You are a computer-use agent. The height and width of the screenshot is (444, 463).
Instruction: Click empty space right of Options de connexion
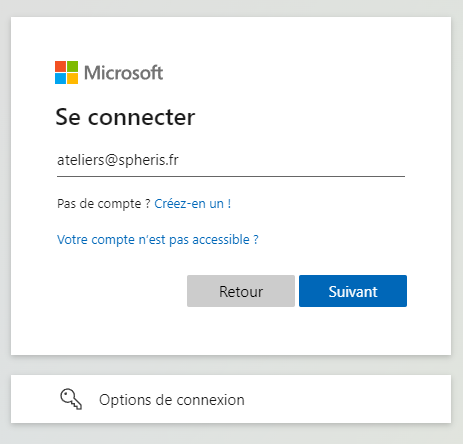[x=347, y=399]
